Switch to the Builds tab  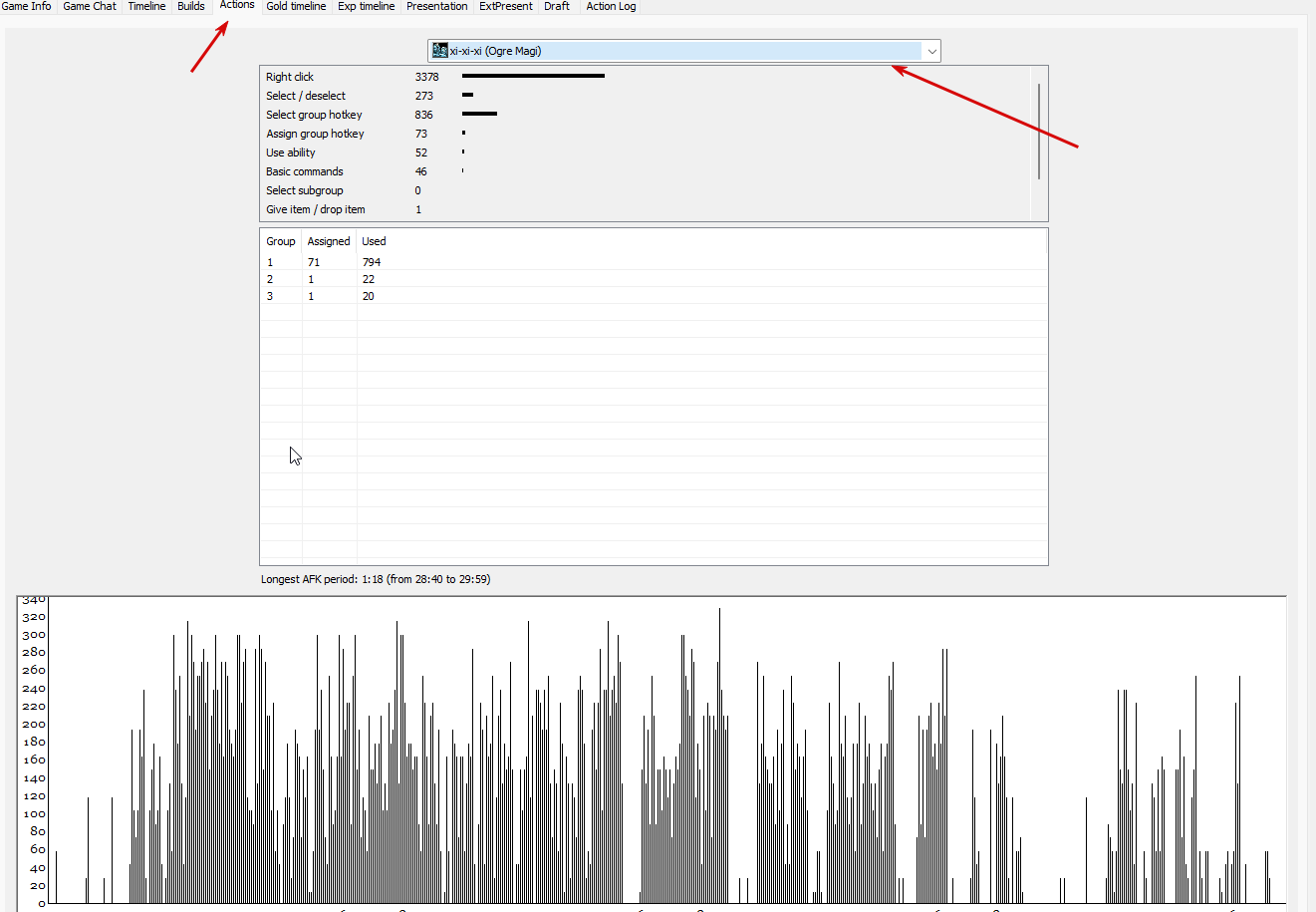point(191,6)
